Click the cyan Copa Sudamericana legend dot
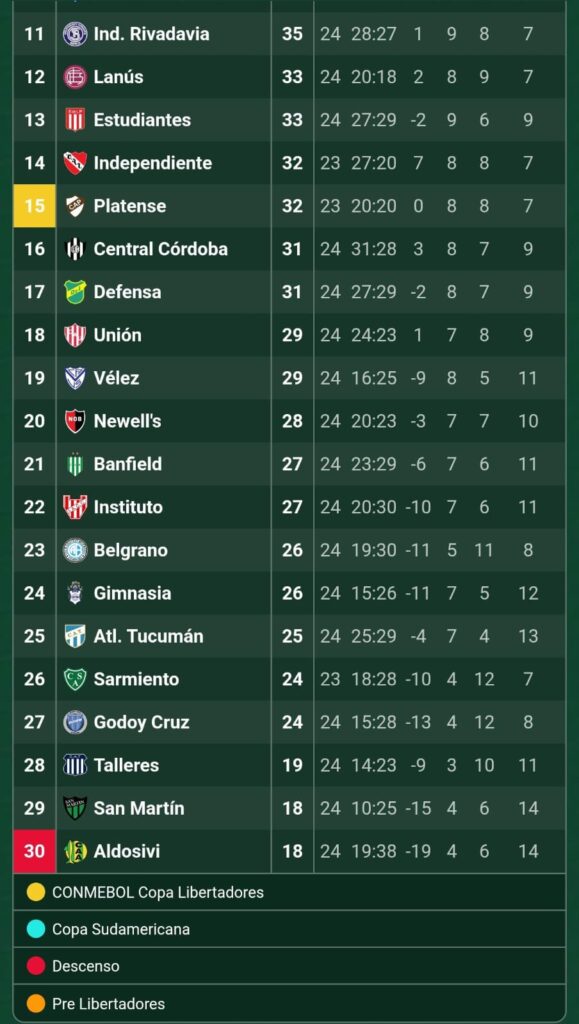The width and height of the screenshot is (579, 1024). coord(36,929)
